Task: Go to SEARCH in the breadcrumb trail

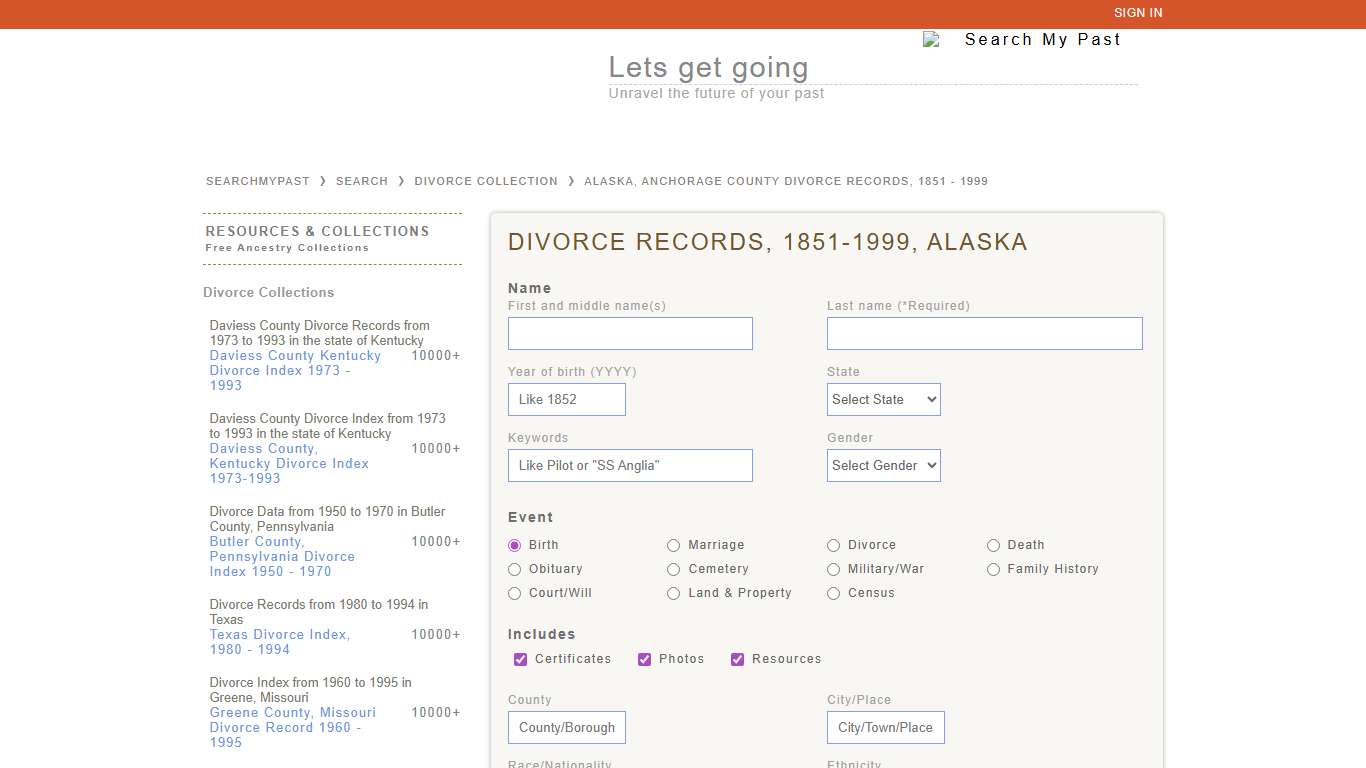Action: pyautogui.click(x=362, y=181)
